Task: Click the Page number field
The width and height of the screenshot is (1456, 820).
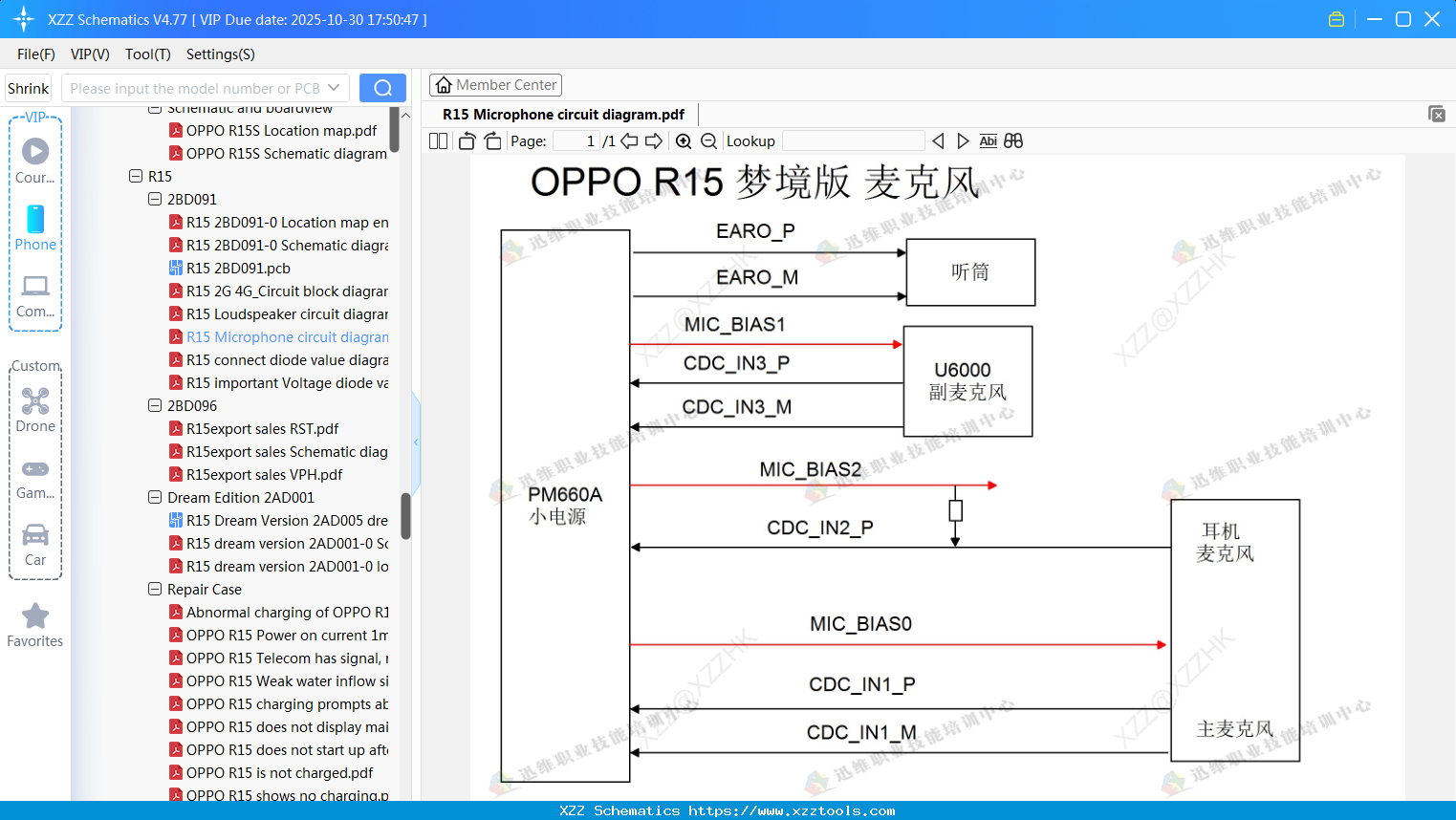Action: (x=576, y=140)
